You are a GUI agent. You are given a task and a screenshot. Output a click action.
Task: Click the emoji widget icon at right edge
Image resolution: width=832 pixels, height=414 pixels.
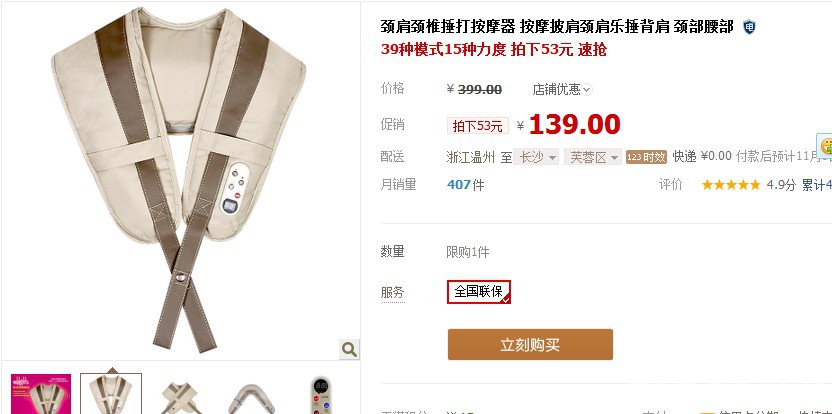pyautogui.click(x=825, y=145)
